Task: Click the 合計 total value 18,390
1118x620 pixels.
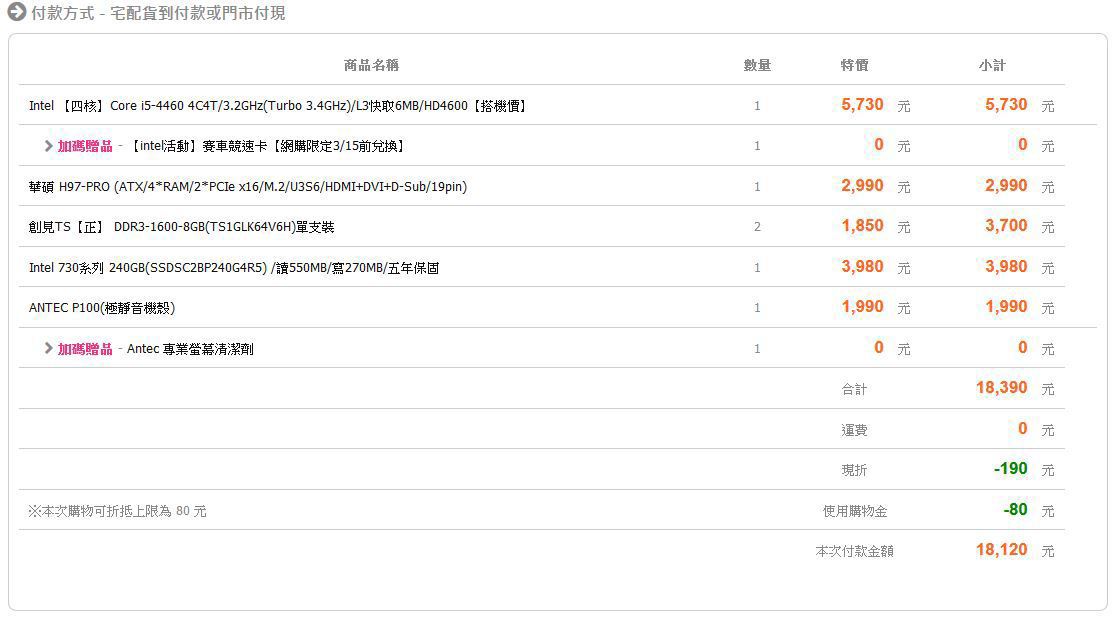Action: point(1002,388)
